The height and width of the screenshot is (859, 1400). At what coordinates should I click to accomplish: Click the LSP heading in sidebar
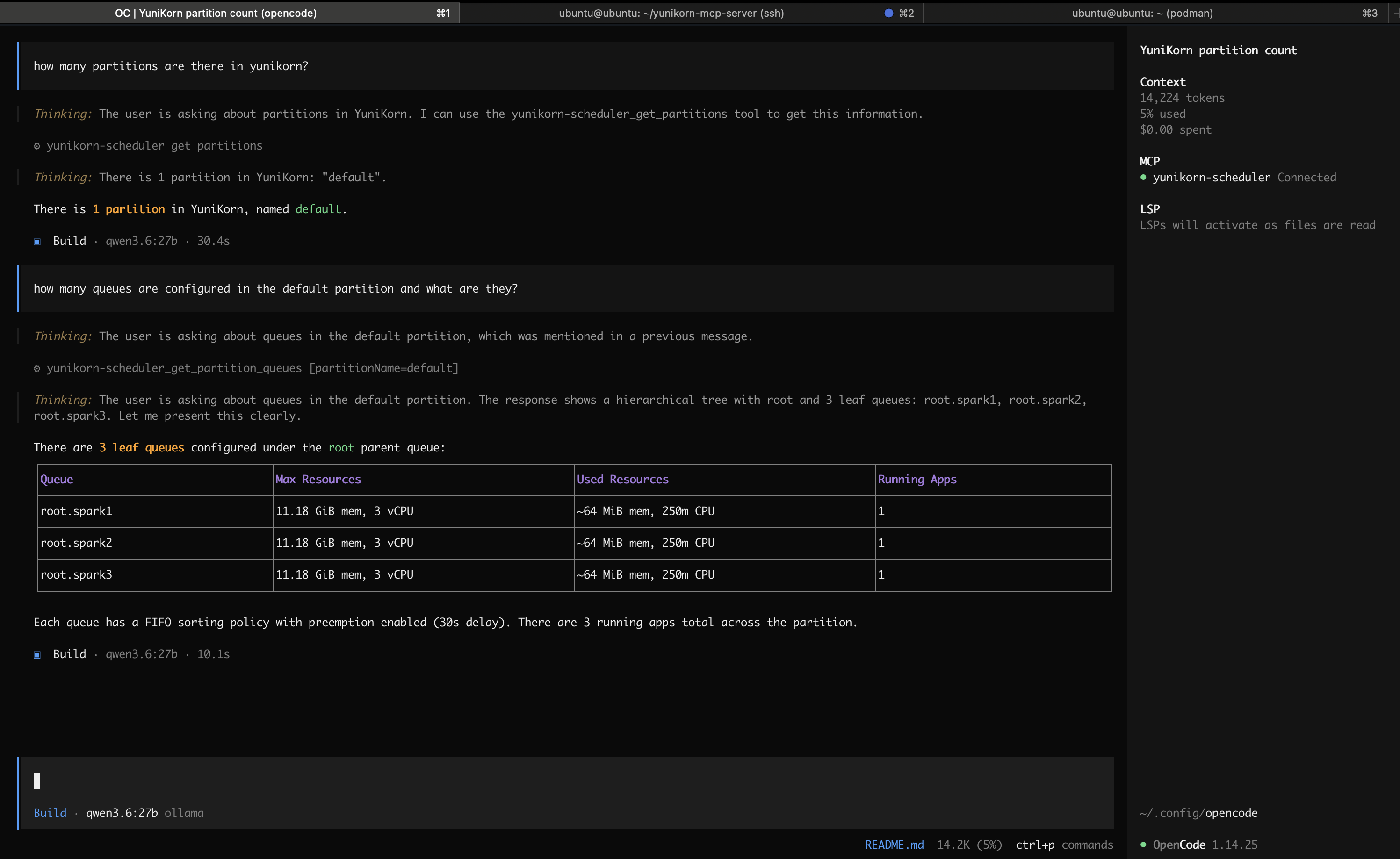(1149, 209)
